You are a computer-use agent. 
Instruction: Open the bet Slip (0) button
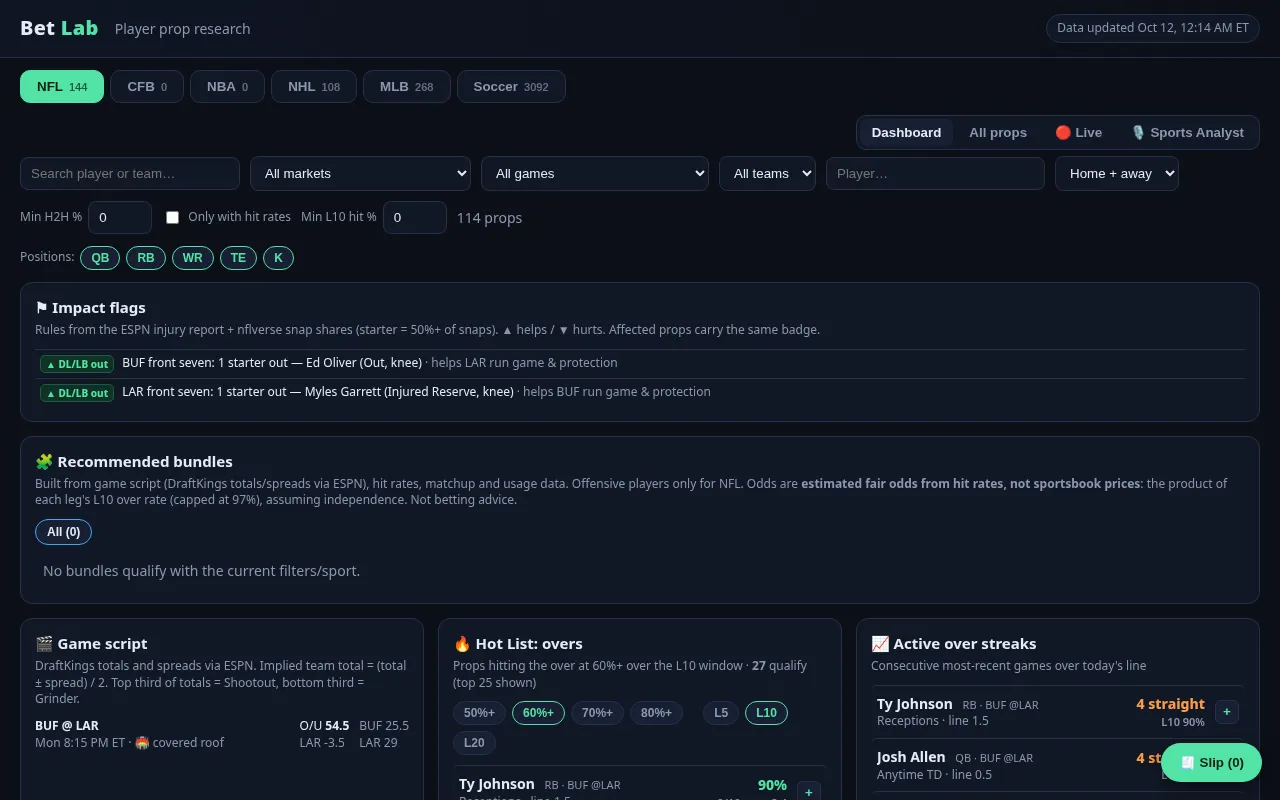tap(1211, 762)
